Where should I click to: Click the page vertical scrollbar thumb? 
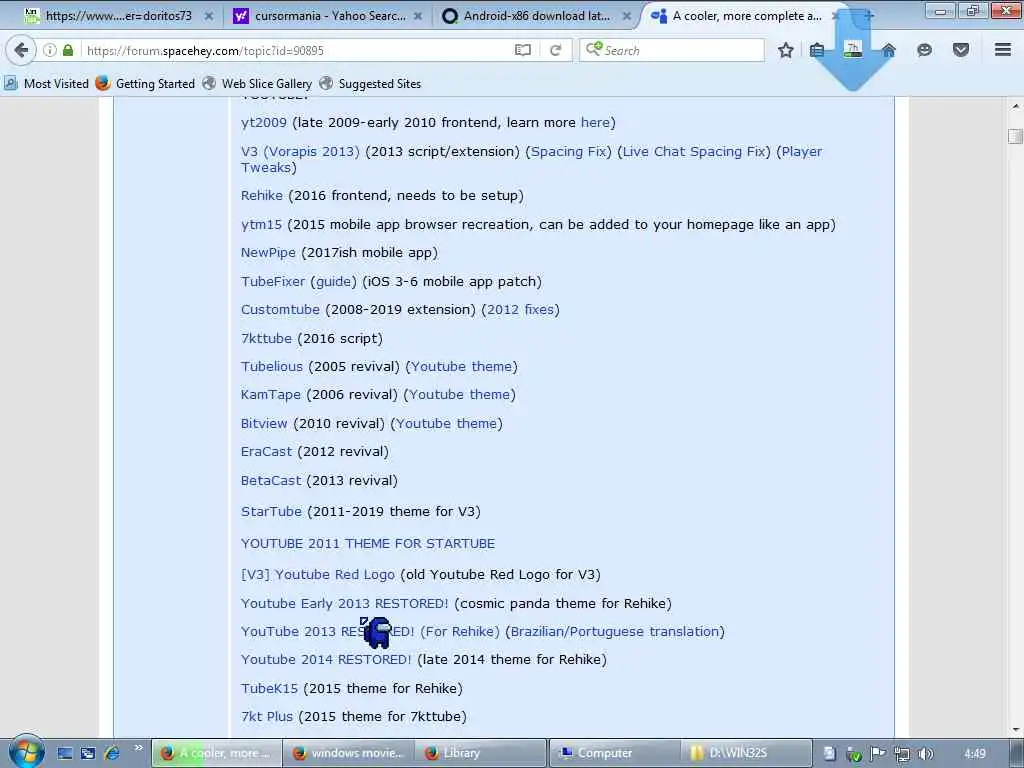pyautogui.click(x=1016, y=136)
